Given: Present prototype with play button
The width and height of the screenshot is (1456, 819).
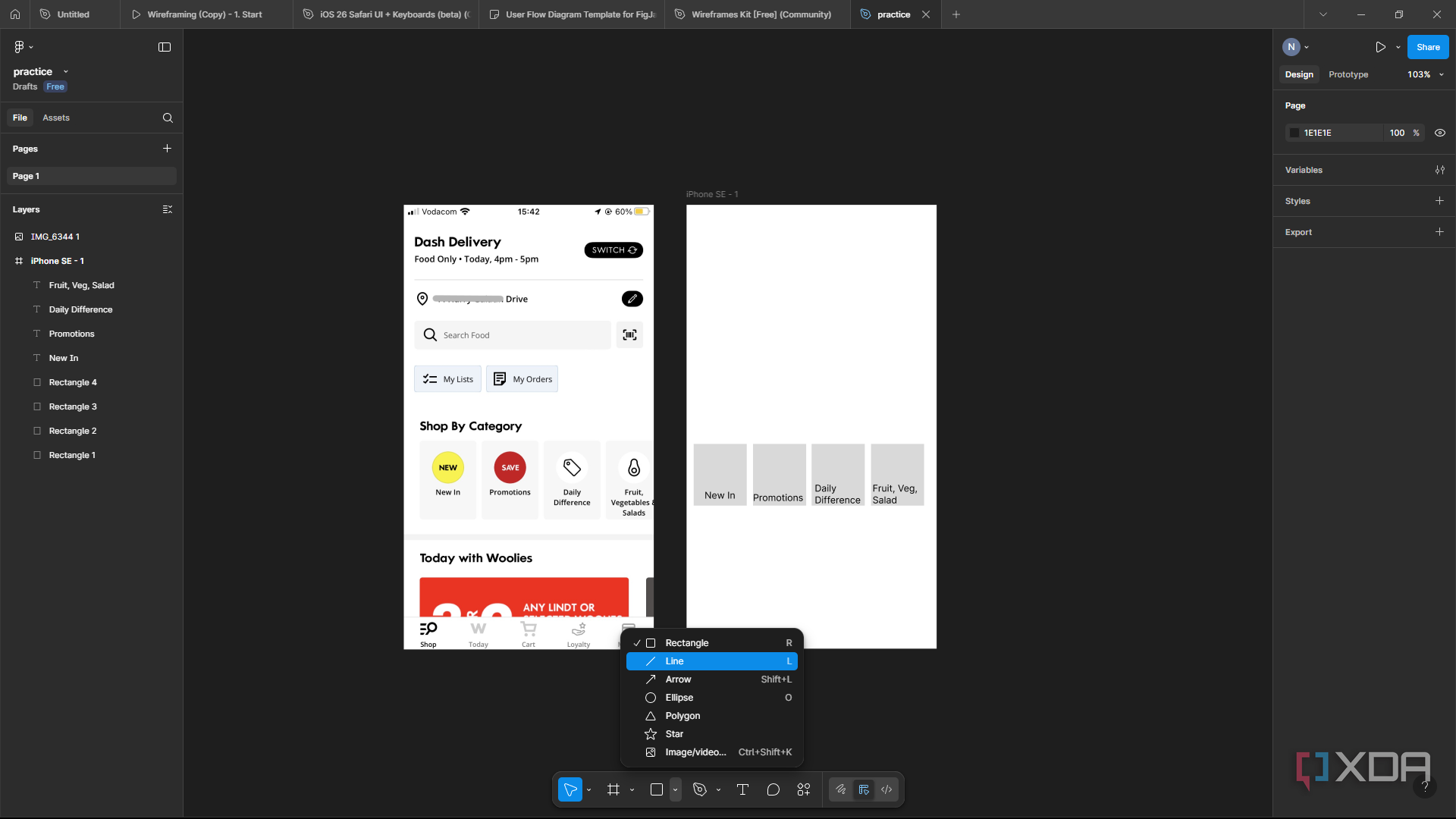Looking at the screenshot, I should click(x=1380, y=47).
